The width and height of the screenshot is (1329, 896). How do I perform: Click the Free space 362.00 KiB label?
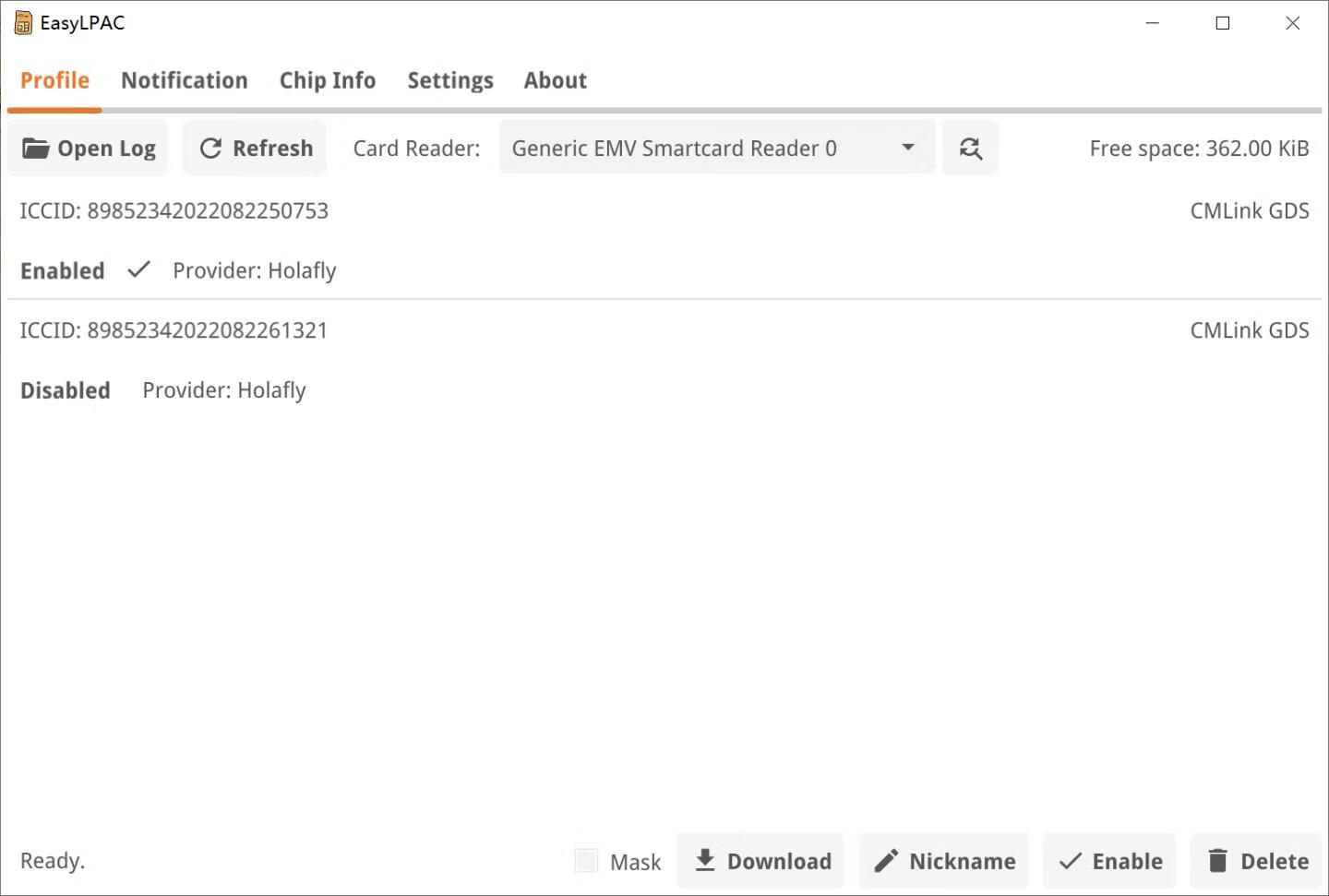point(1198,149)
